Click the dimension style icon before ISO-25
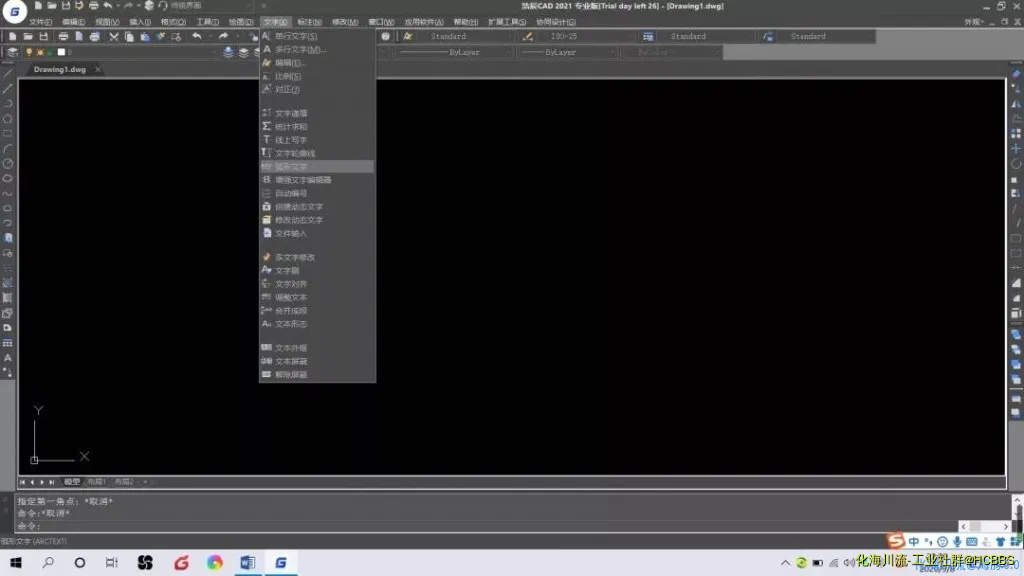The image size is (1024, 576). pyautogui.click(x=528, y=37)
